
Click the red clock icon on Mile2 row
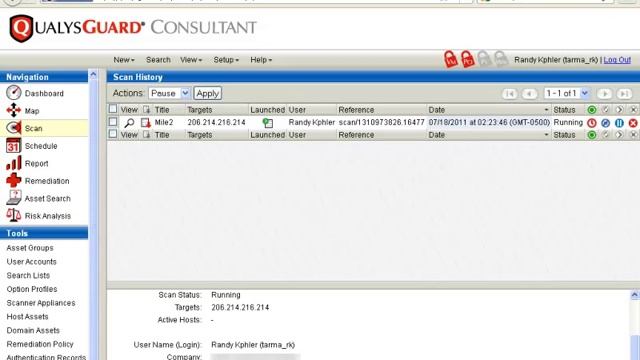point(591,122)
